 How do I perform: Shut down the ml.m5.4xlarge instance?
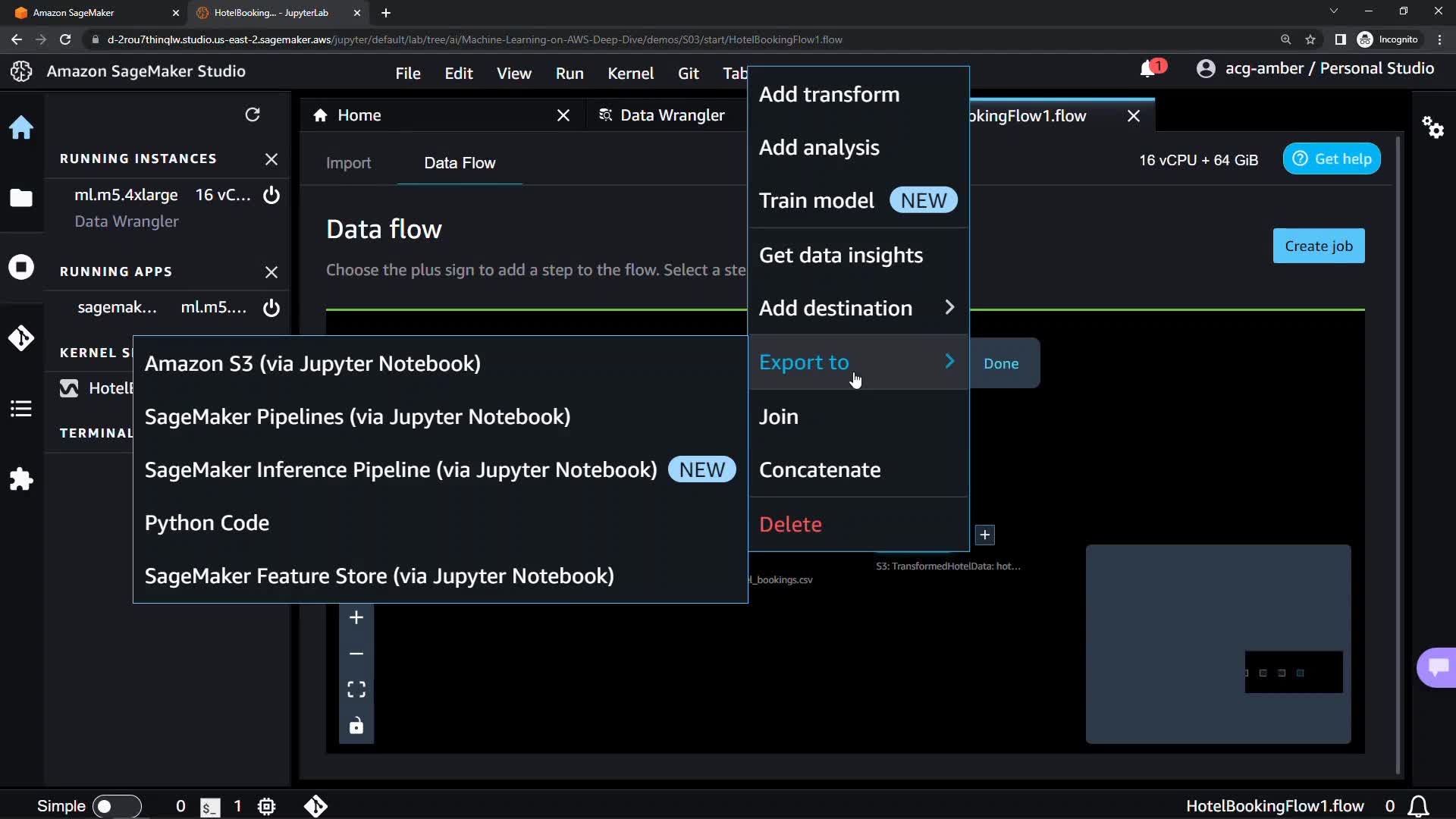point(271,195)
